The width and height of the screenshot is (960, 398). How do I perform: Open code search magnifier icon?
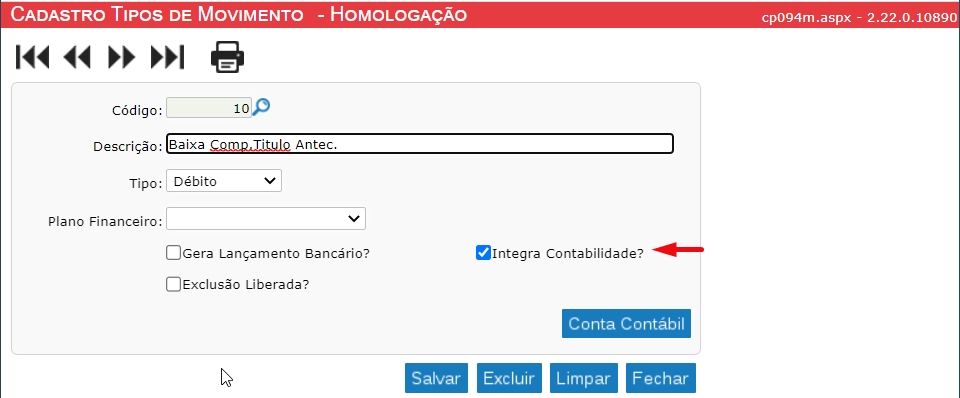(261, 107)
